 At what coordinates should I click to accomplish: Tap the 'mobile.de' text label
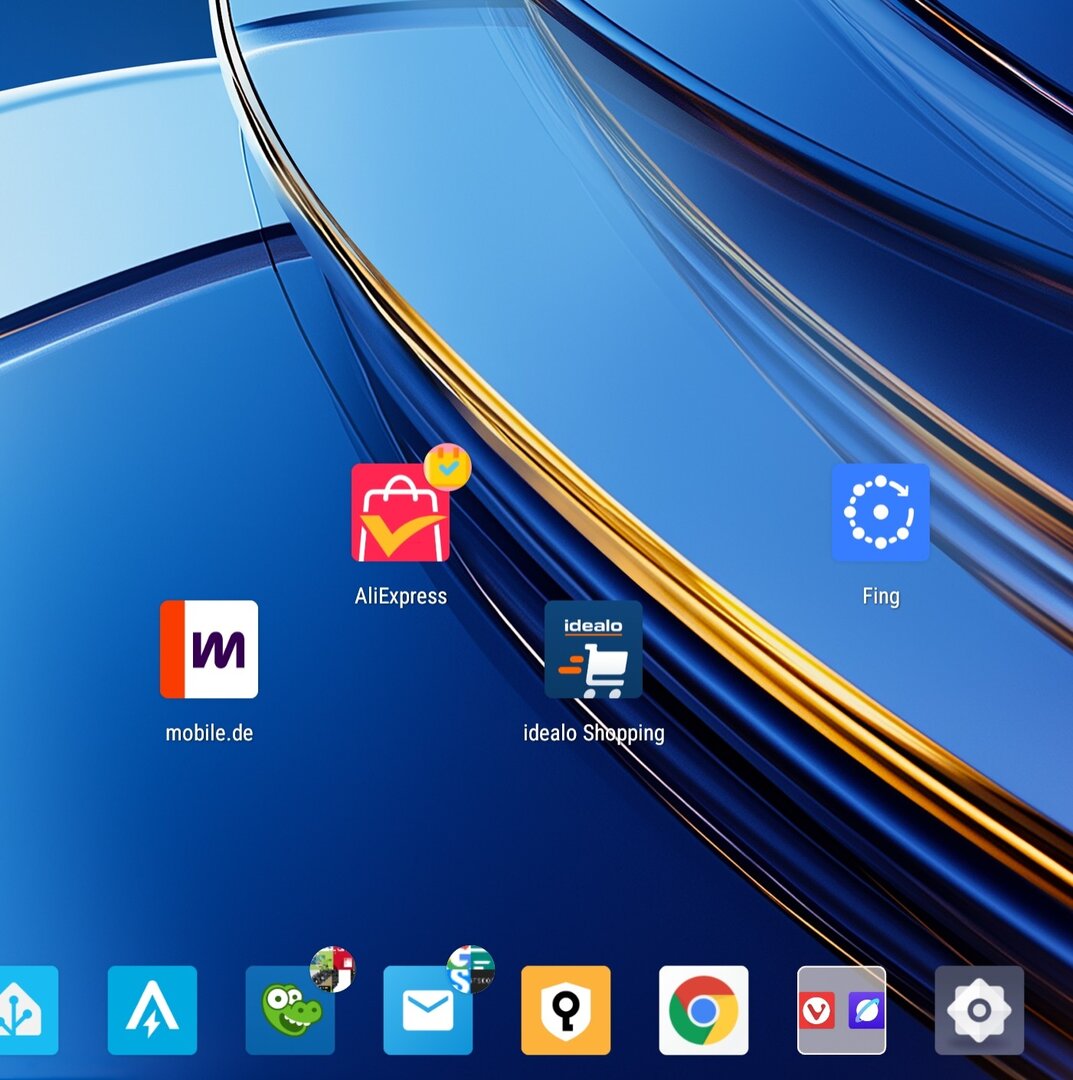(x=209, y=733)
